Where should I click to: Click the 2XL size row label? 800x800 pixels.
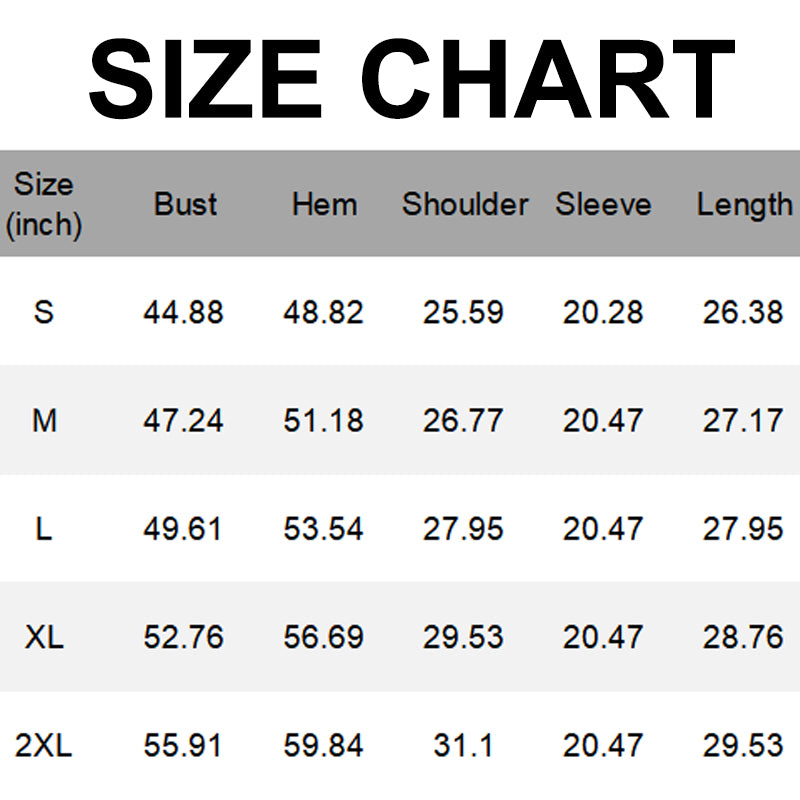44,745
